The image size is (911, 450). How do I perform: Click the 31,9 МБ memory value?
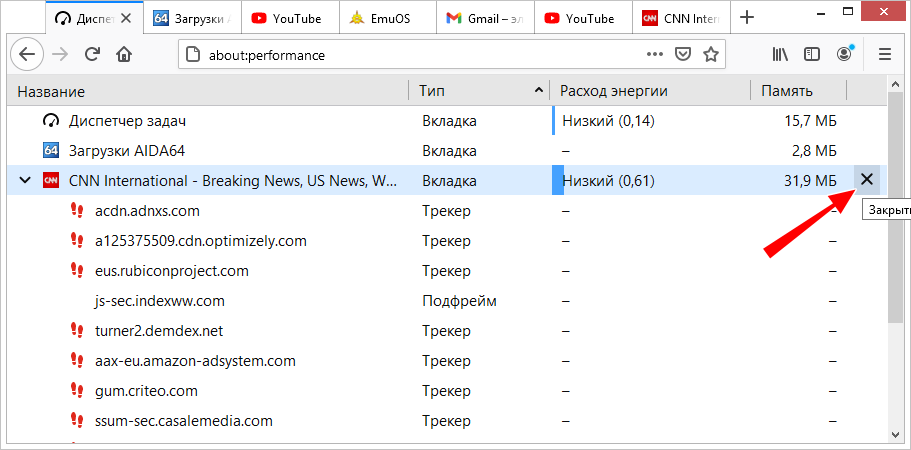coord(810,181)
